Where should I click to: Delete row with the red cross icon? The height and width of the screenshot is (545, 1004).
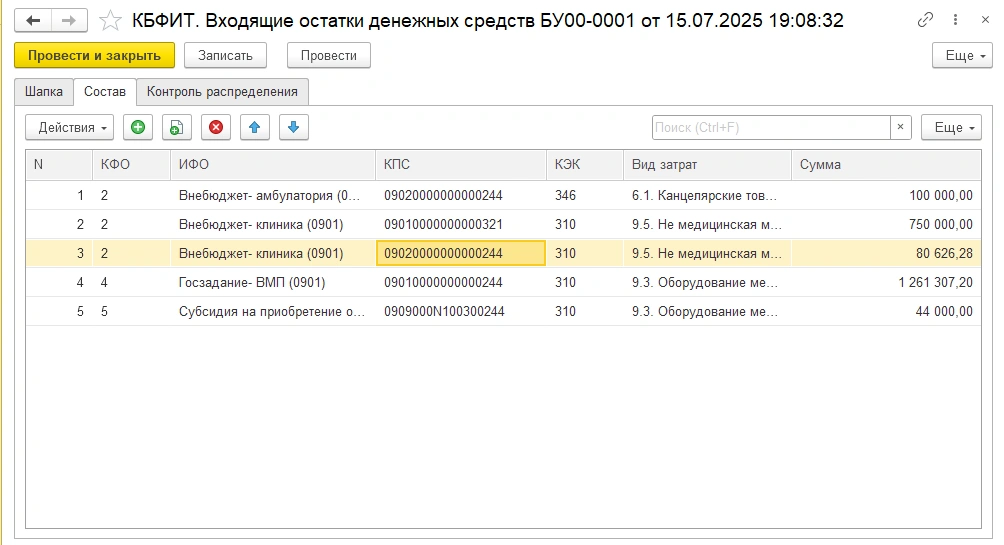click(216, 127)
